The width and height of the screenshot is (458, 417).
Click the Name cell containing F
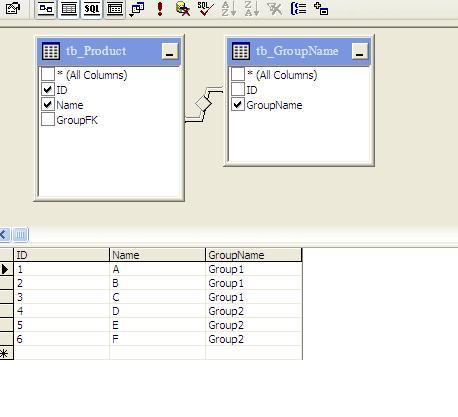(157, 339)
